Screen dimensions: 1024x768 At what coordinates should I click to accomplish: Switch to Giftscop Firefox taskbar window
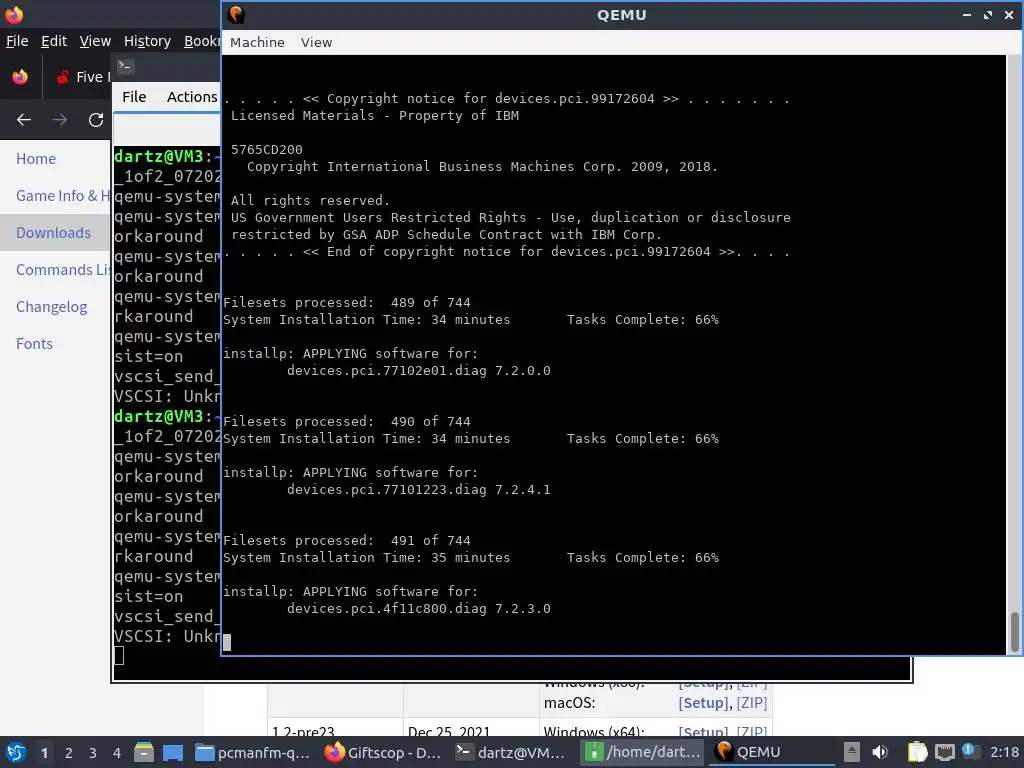pyautogui.click(x=383, y=752)
